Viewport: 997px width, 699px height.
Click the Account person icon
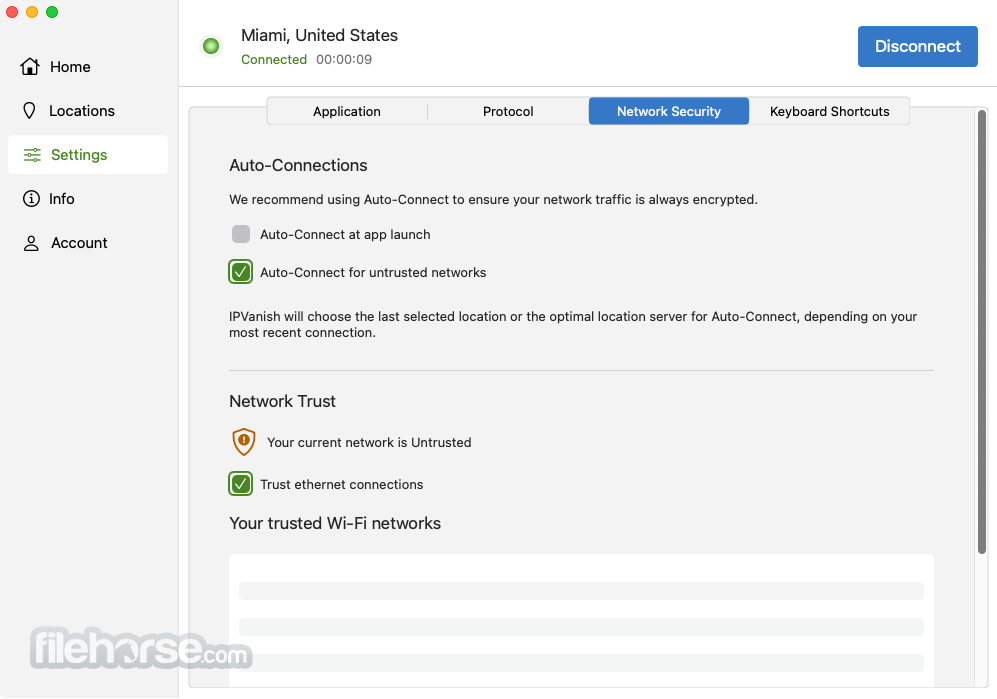click(x=31, y=243)
